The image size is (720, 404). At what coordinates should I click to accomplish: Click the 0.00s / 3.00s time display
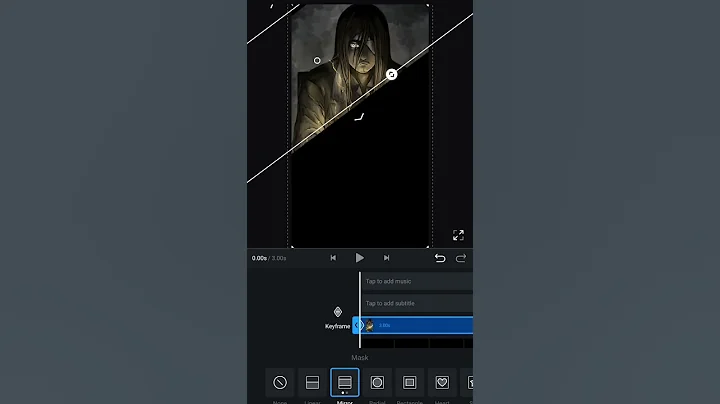(x=269, y=258)
